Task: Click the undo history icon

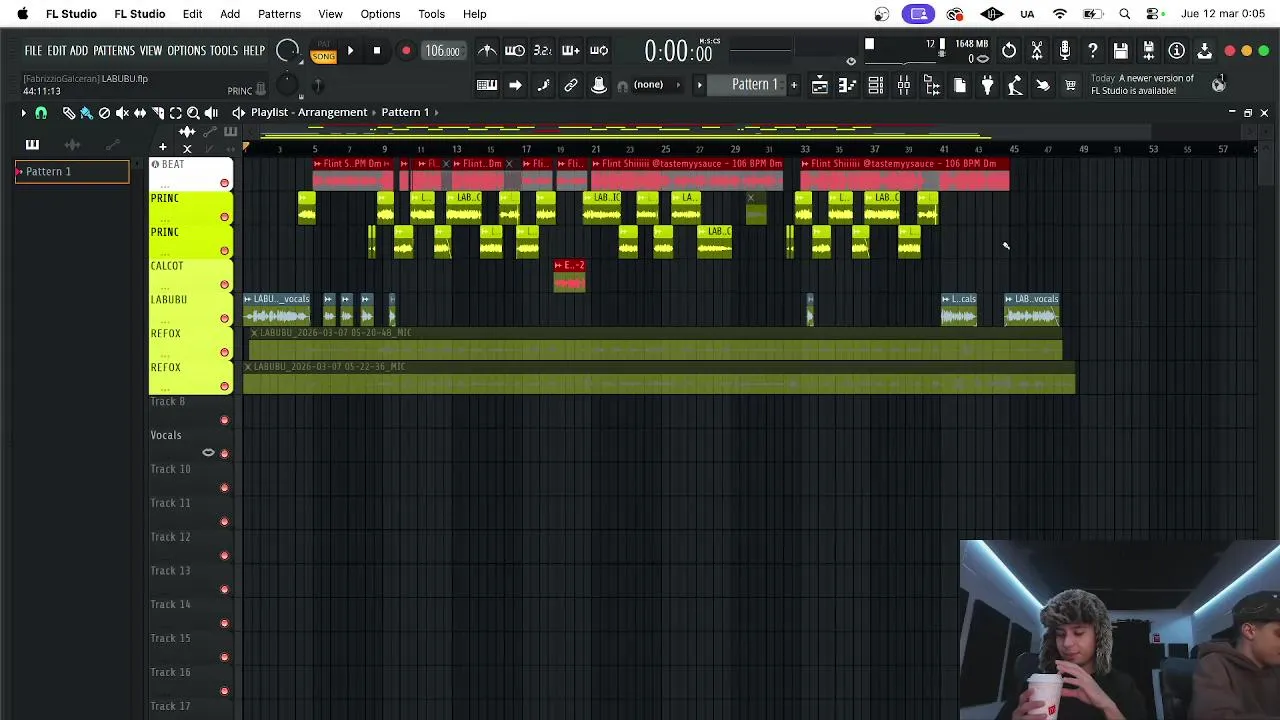Action: point(1009,51)
